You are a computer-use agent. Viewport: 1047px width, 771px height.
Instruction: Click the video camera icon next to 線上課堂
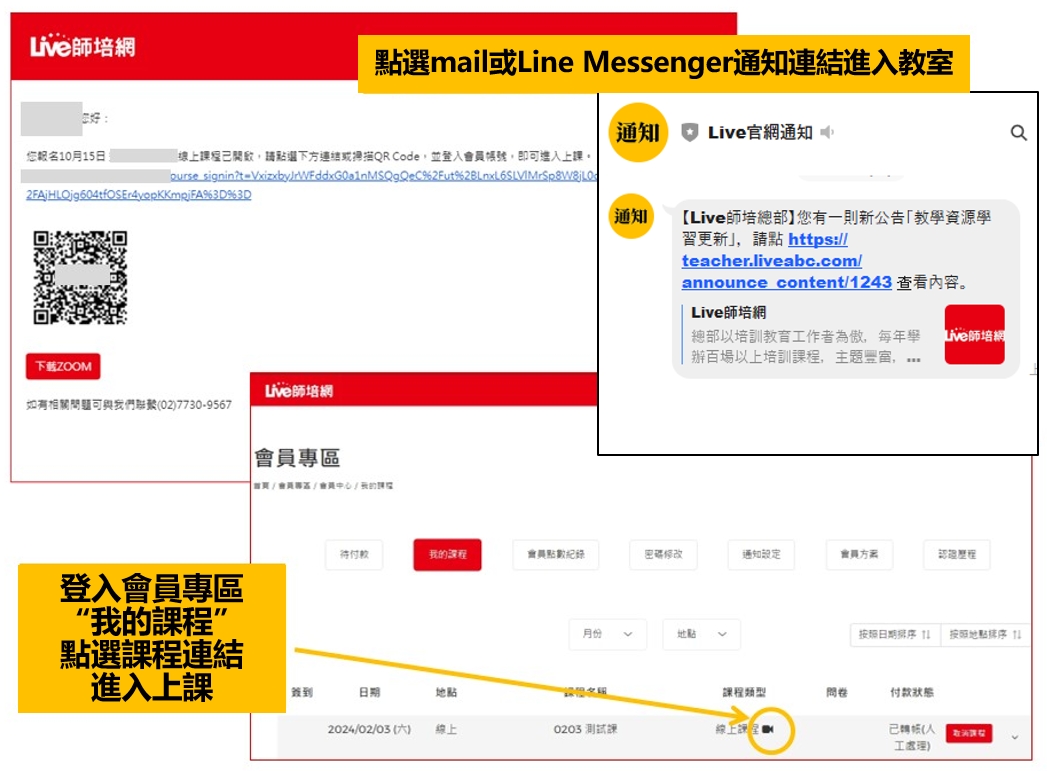[768, 729]
